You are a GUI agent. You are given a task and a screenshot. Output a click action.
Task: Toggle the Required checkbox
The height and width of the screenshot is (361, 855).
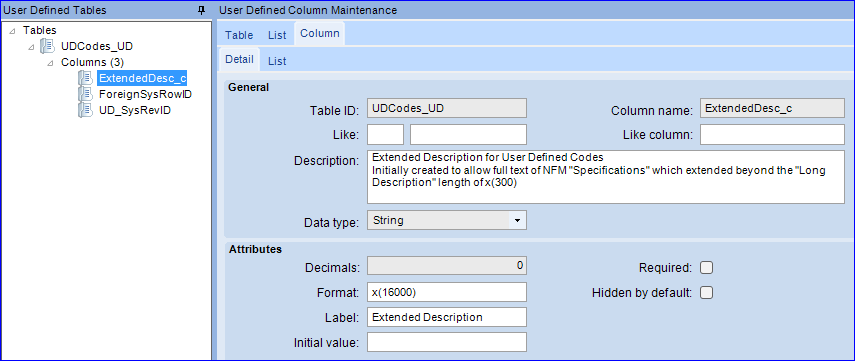point(707,268)
